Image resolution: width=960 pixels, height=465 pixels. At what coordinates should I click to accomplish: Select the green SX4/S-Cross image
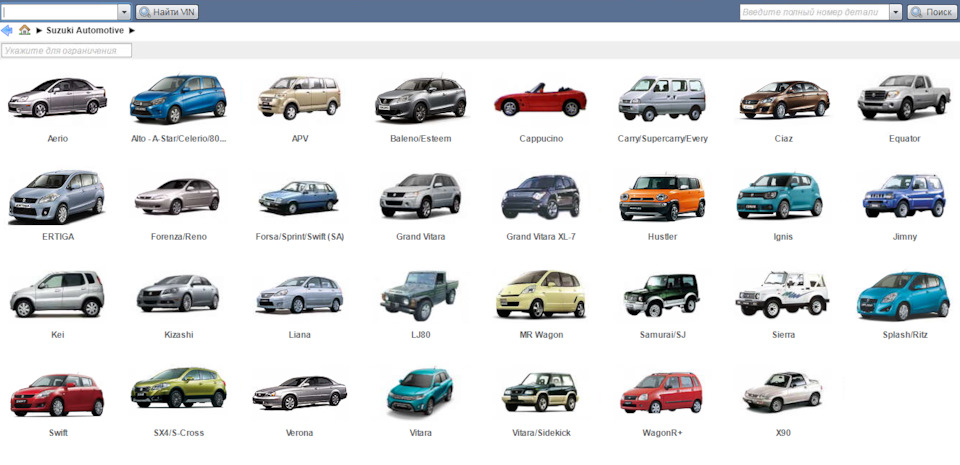point(178,388)
